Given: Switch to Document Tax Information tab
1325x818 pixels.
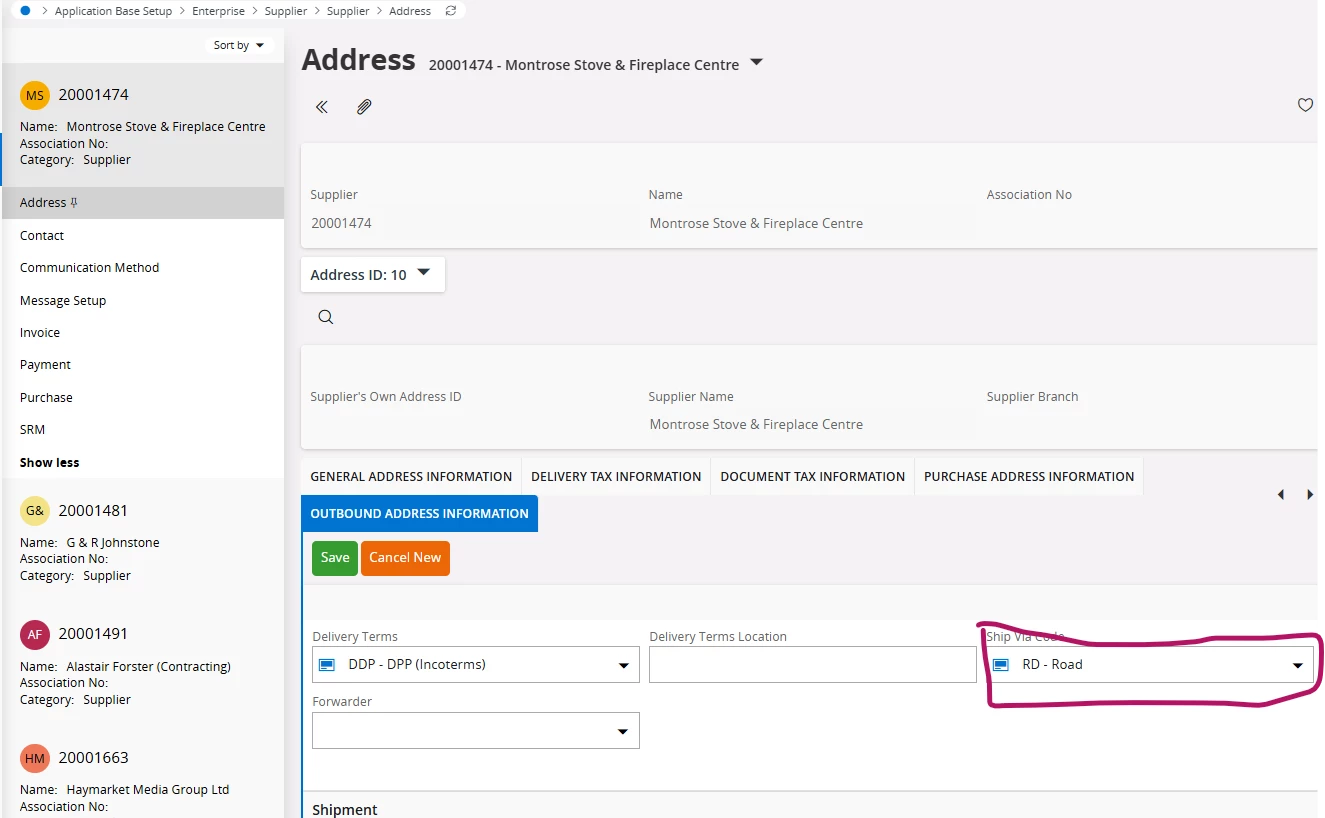Looking at the screenshot, I should click(813, 477).
